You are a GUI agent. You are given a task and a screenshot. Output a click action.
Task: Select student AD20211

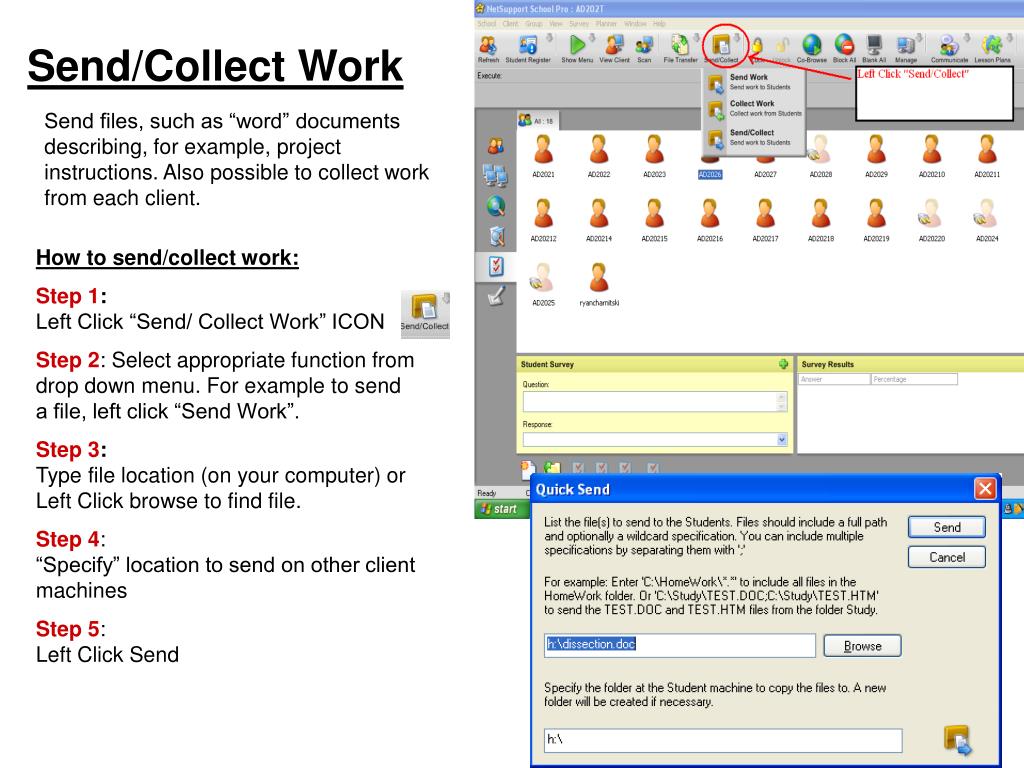(987, 155)
